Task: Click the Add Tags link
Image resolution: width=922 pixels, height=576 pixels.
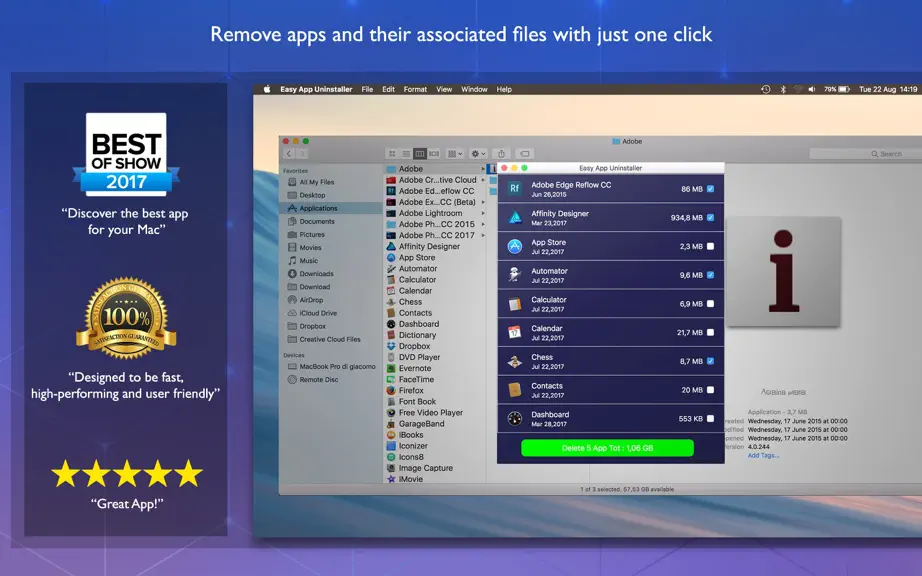Action: [x=763, y=456]
